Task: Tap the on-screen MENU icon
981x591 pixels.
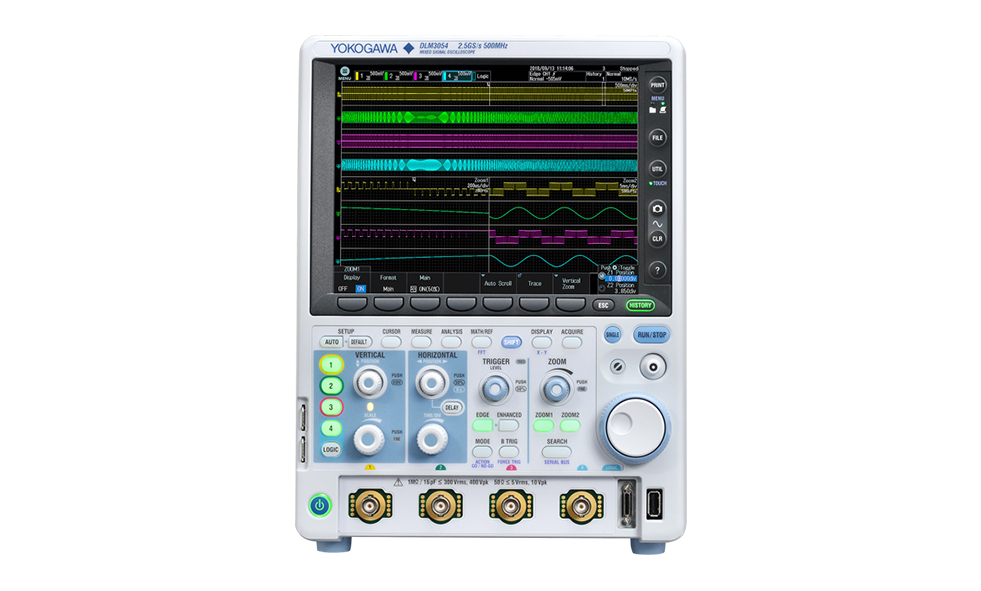Action: [345, 73]
